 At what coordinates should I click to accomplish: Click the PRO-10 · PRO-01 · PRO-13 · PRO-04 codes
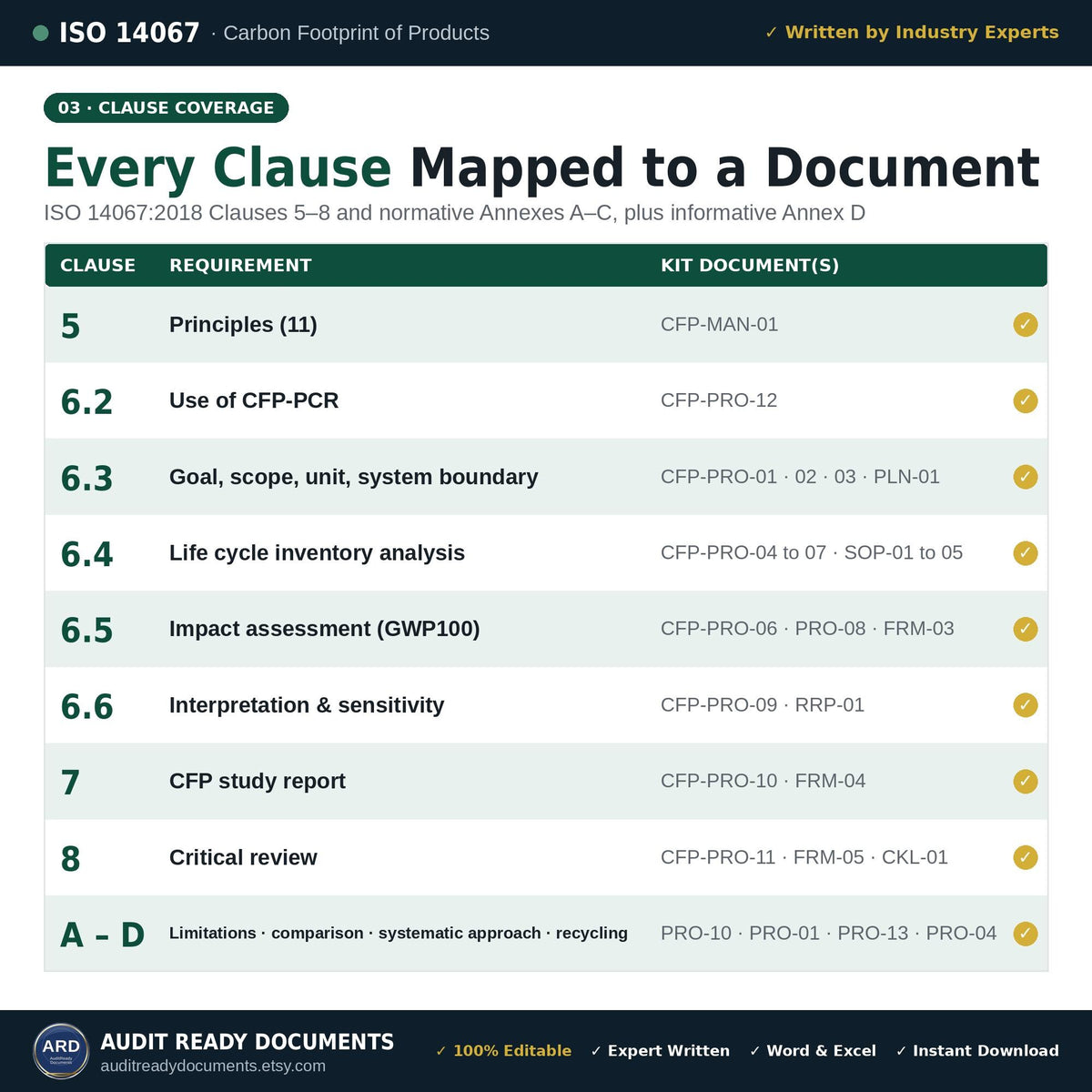(x=828, y=933)
